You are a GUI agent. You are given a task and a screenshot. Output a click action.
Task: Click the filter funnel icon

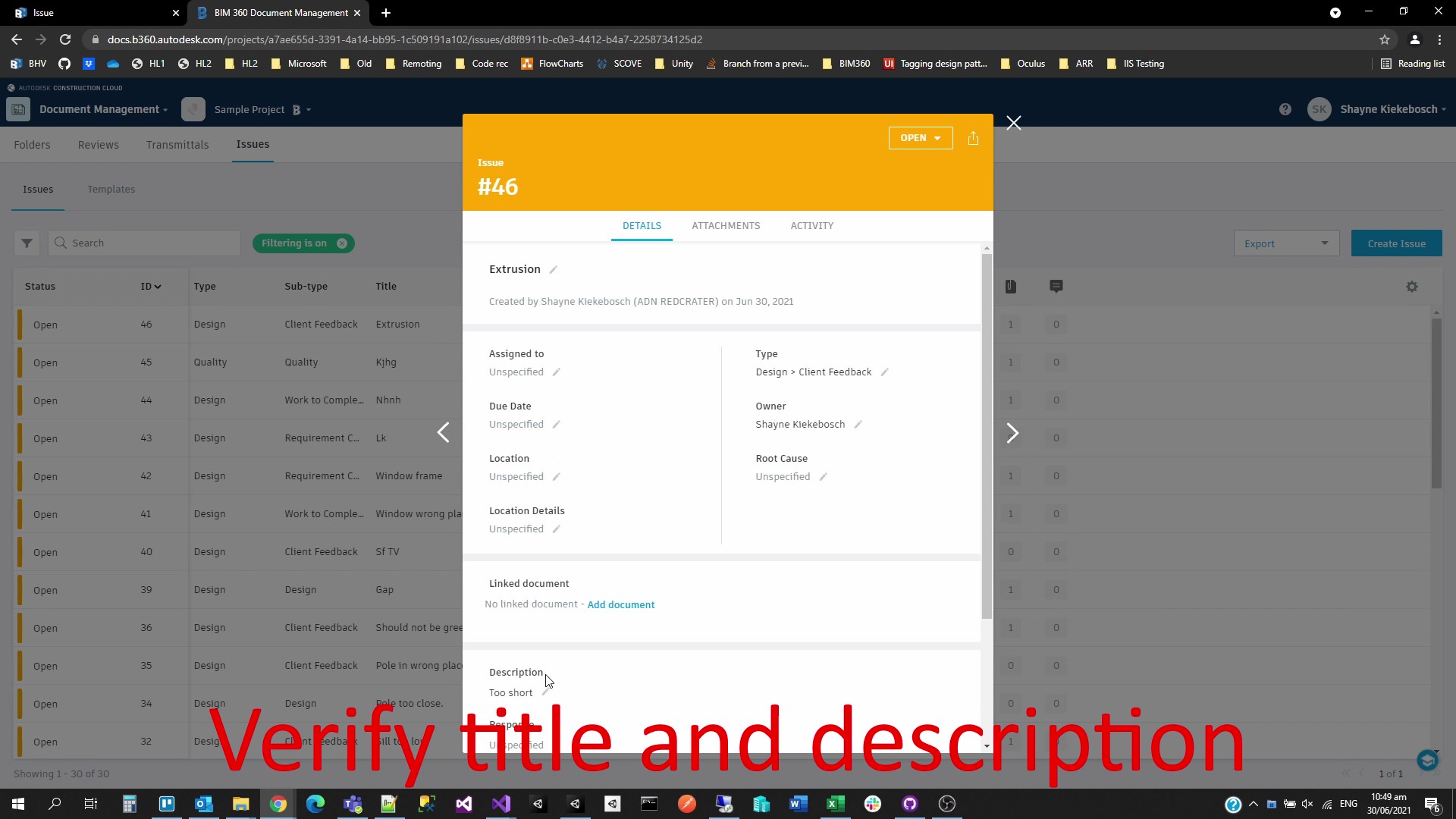tap(27, 243)
